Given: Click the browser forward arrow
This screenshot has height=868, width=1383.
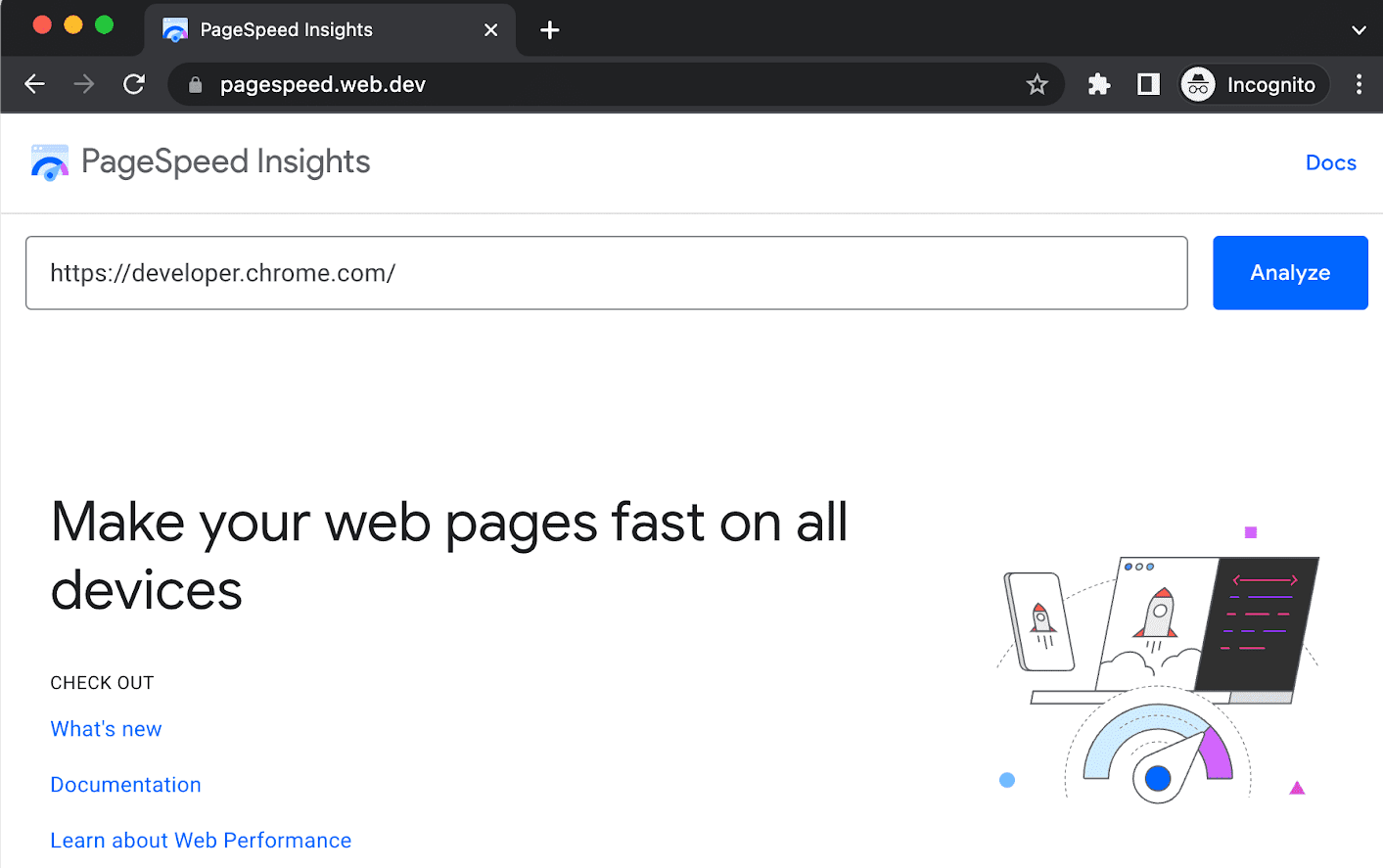Looking at the screenshot, I should 84,84.
